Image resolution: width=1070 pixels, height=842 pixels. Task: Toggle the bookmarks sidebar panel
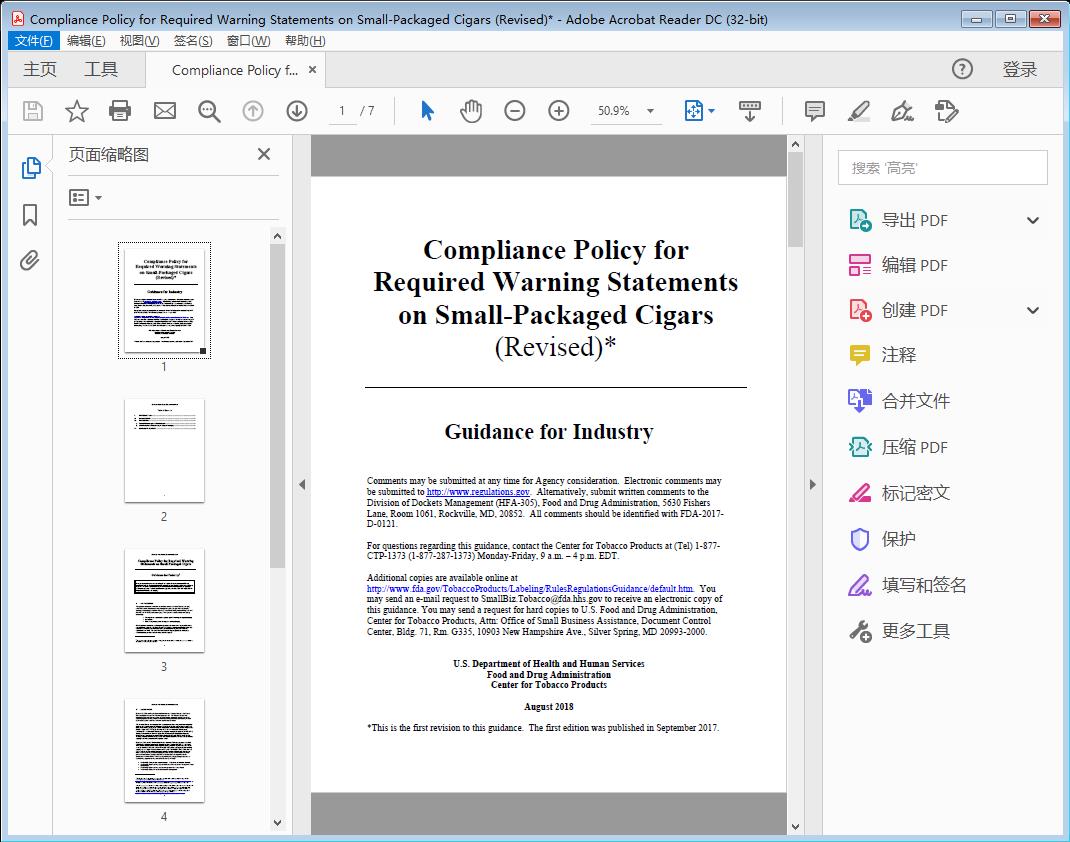pos(29,215)
